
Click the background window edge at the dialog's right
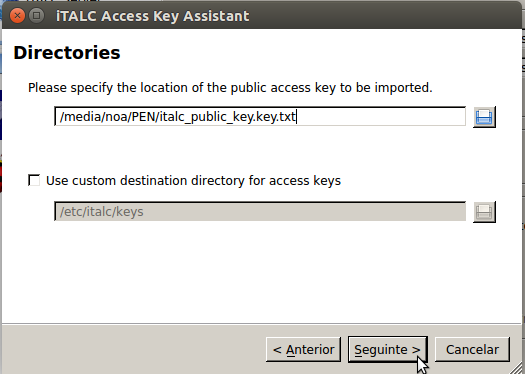(x=523, y=134)
